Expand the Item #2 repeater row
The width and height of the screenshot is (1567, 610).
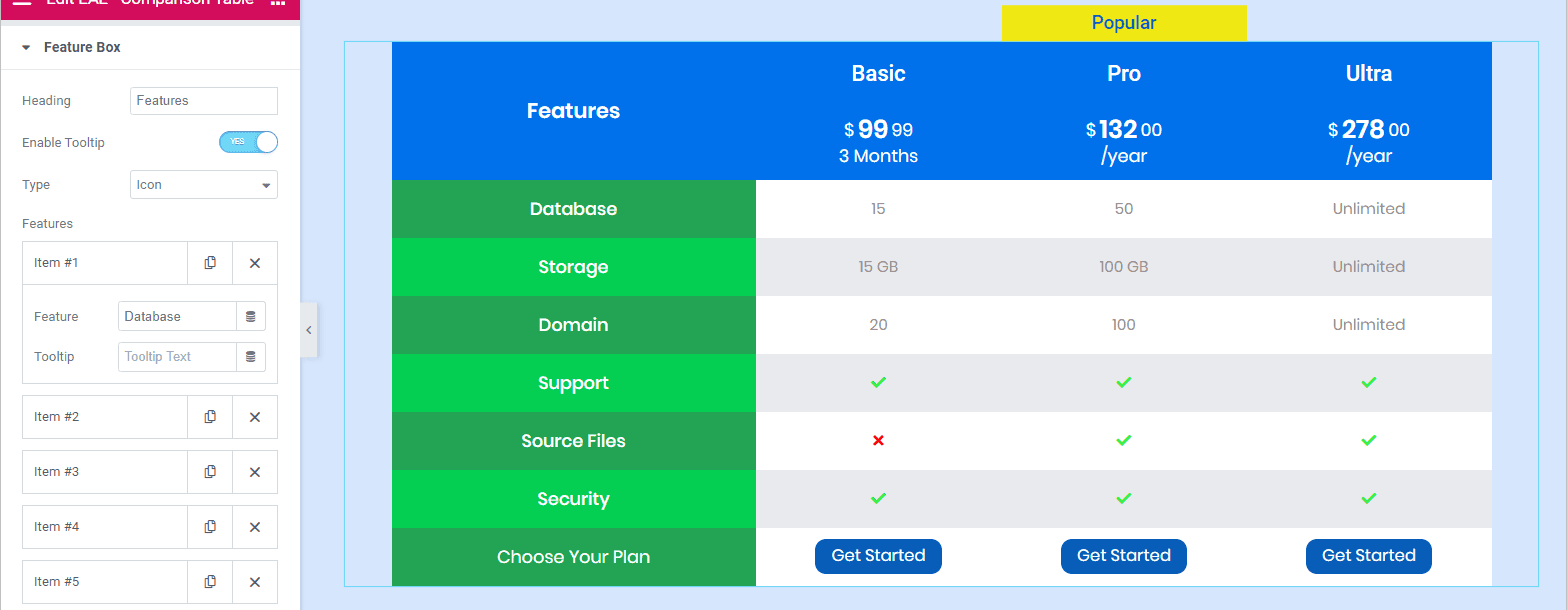point(105,417)
